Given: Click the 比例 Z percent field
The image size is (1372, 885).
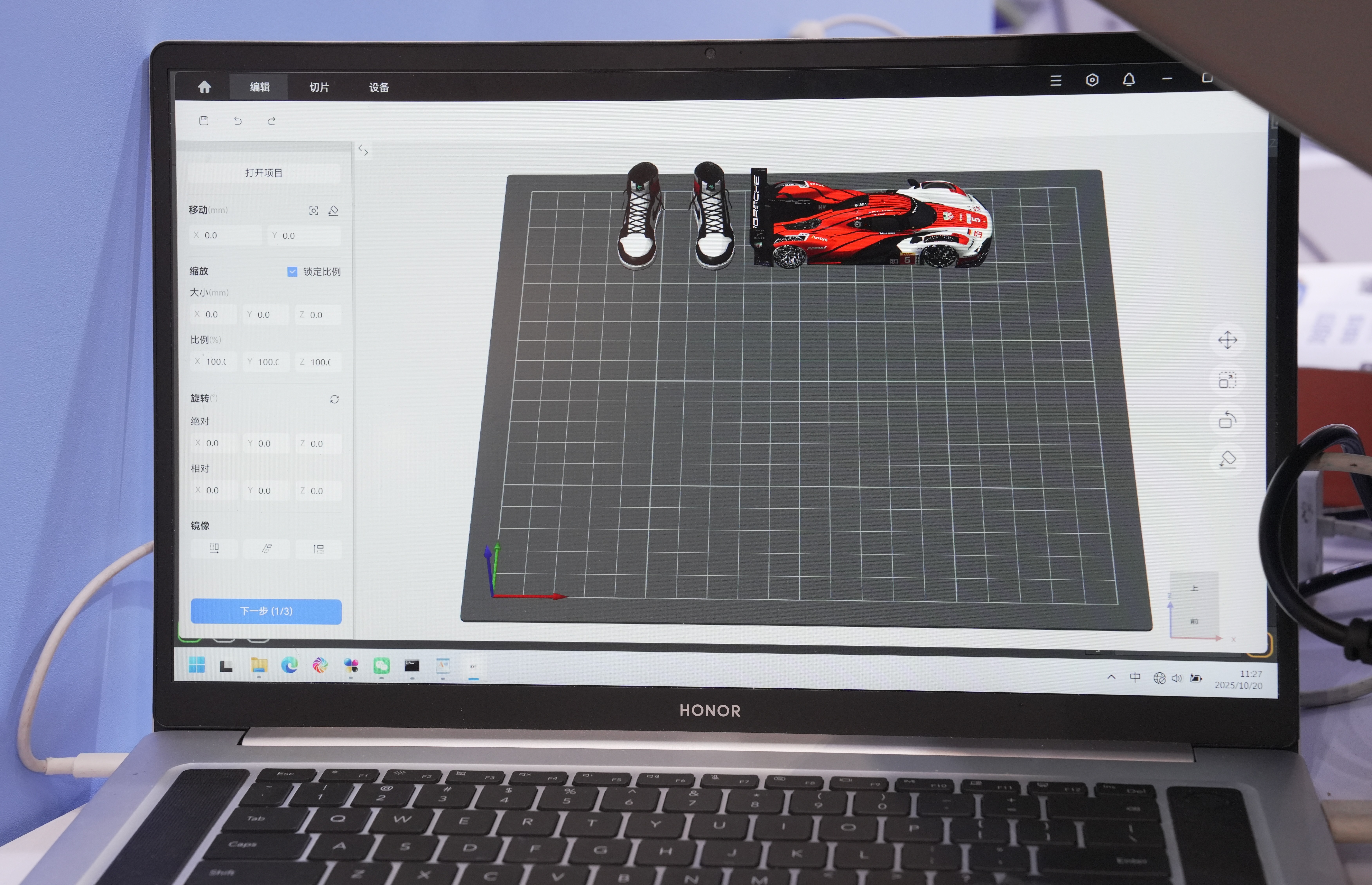Looking at the screenshot, I should [x=318, y=362].
